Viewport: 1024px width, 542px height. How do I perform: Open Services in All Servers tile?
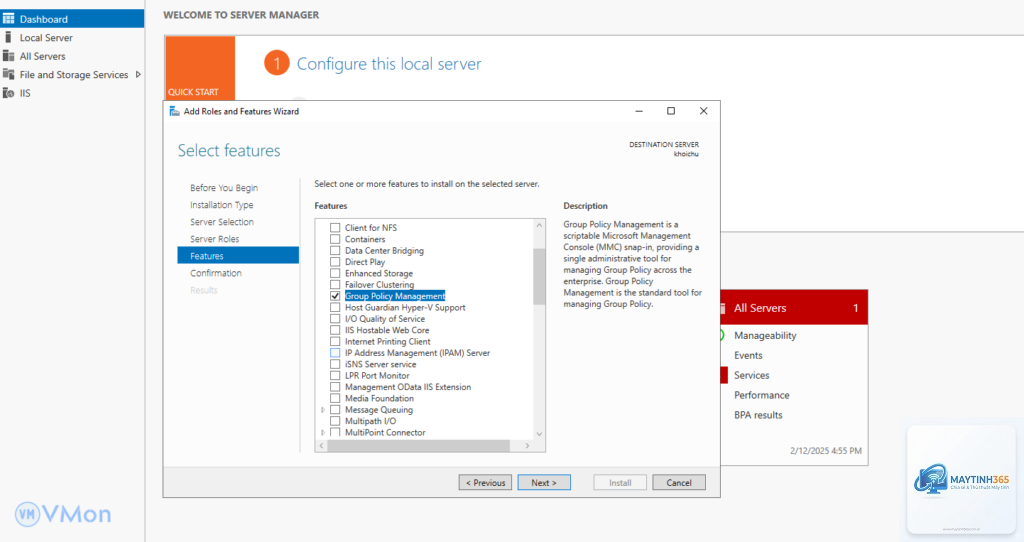tap(751, 375)
